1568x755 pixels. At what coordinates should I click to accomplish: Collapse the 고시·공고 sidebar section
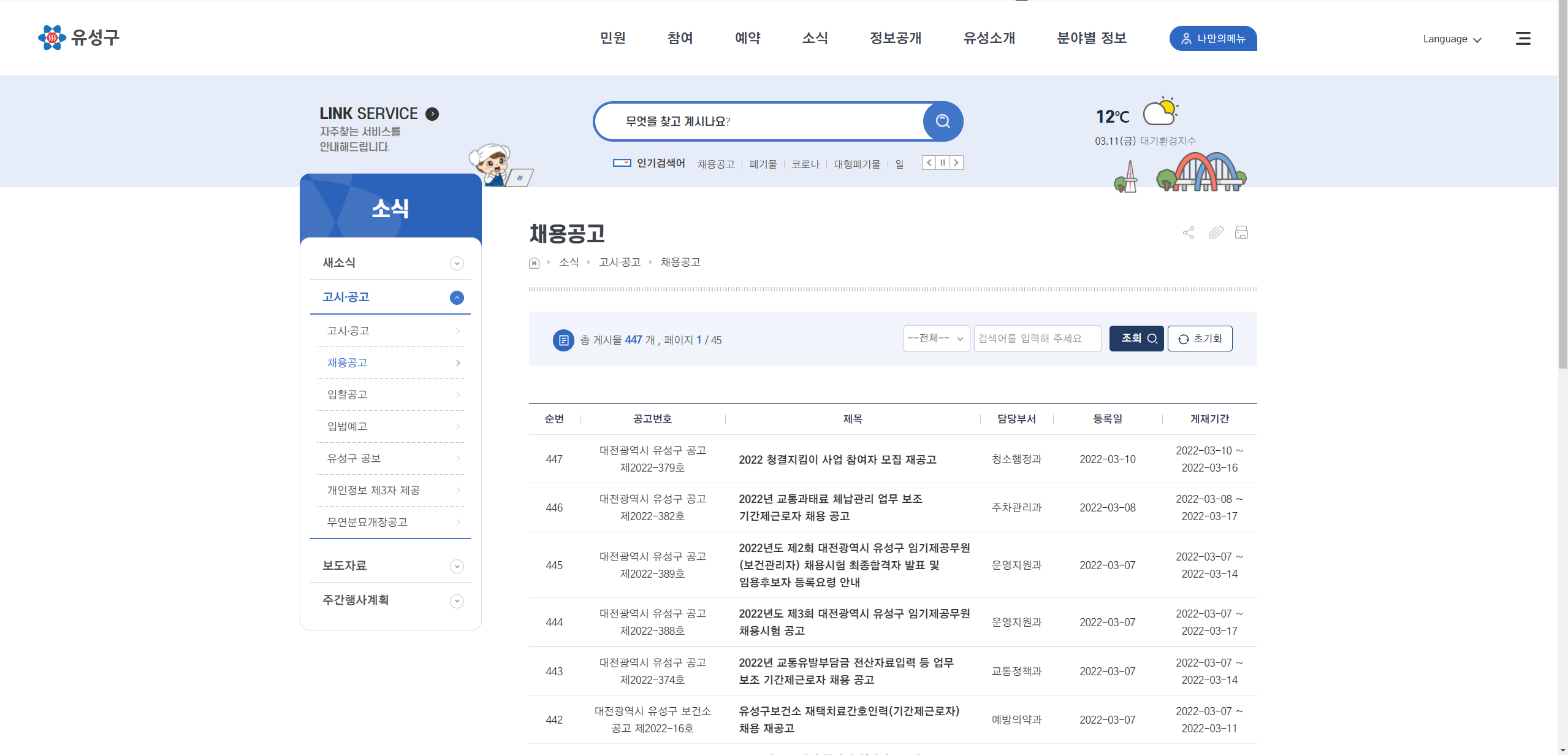(457, 298)
